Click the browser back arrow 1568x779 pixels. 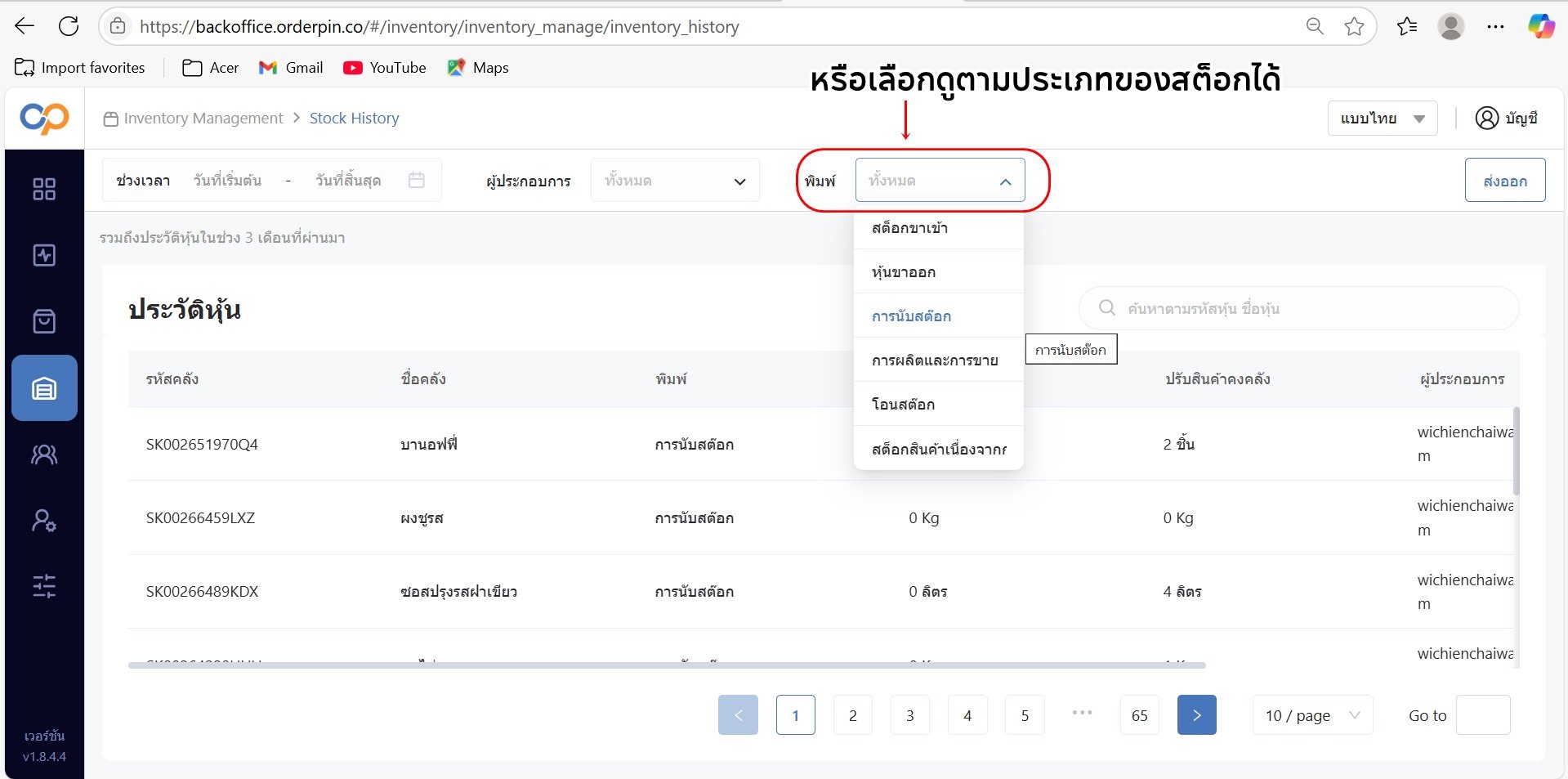coord(25,26)
